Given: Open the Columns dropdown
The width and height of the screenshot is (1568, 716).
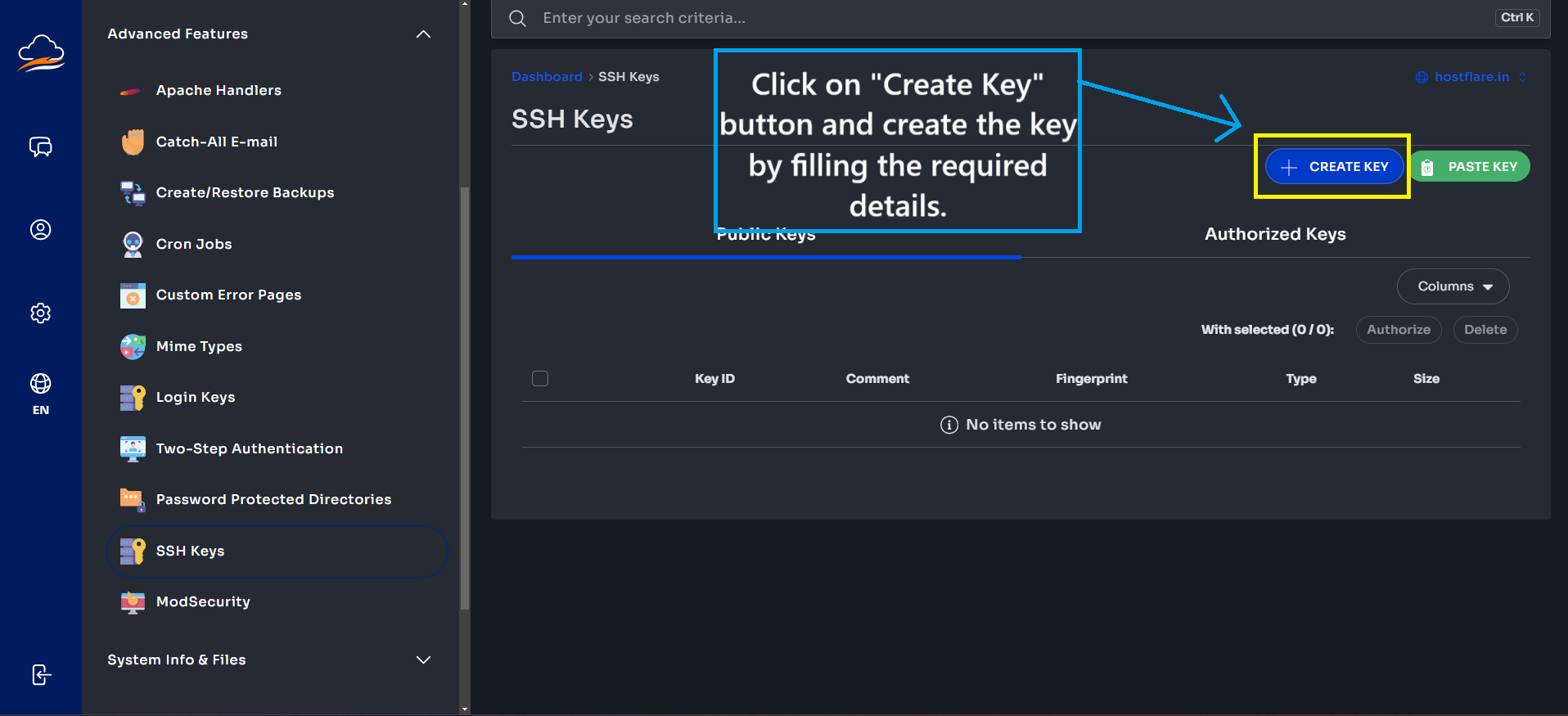Looking at the screenshot, I should pos(1453,286).
